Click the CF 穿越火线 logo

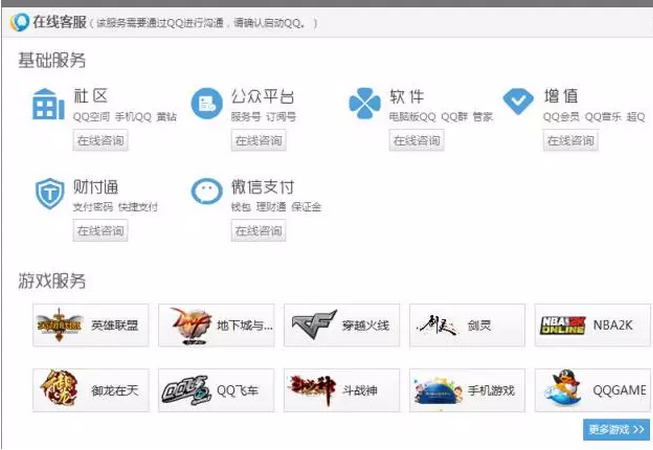click(314, 324)
